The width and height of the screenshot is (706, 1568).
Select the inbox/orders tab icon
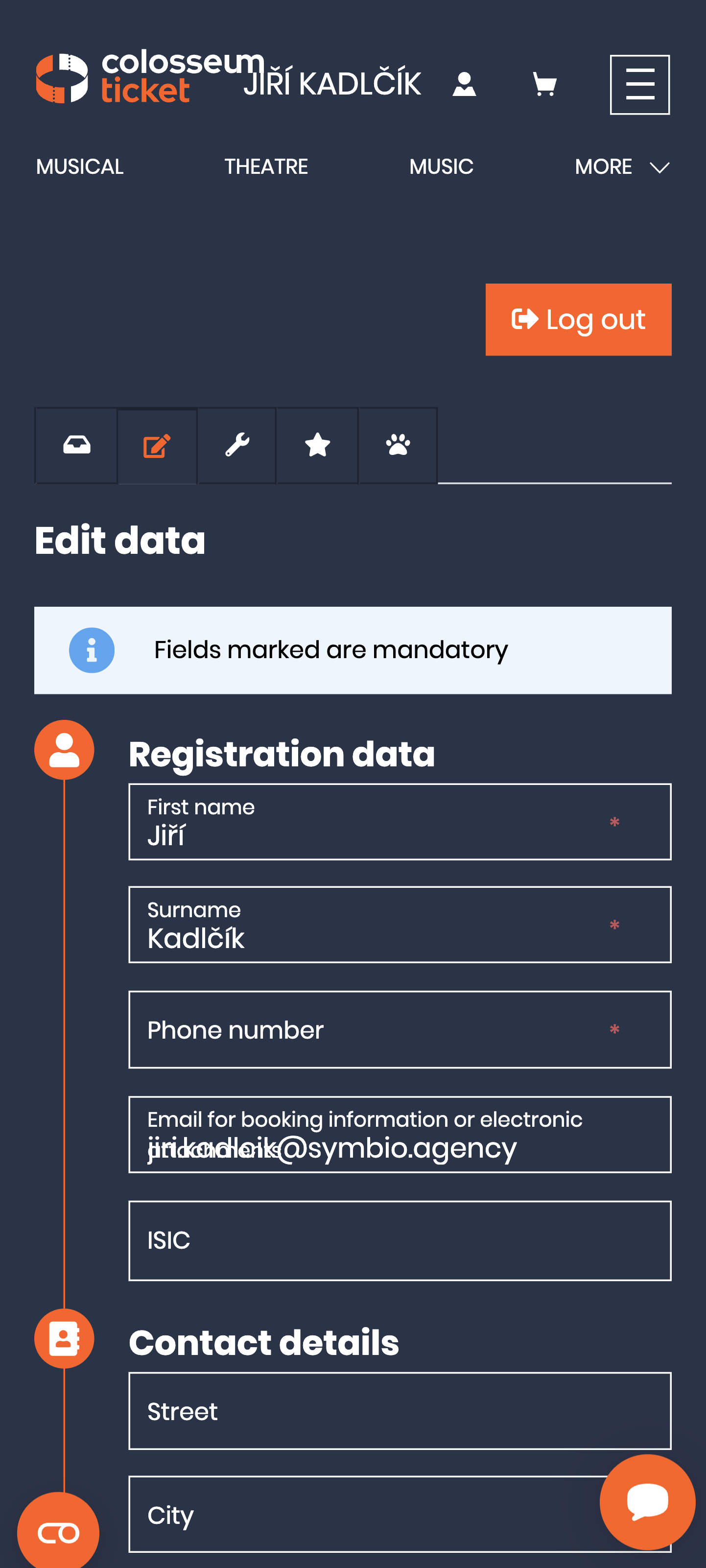(75, 444)
